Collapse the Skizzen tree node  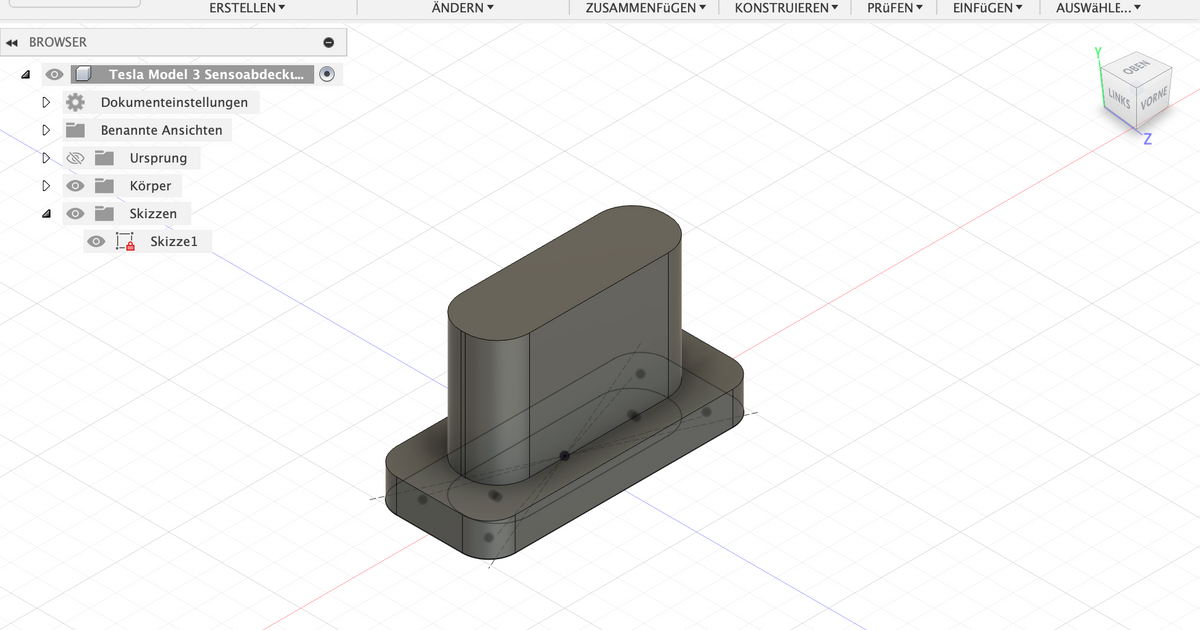45,213
